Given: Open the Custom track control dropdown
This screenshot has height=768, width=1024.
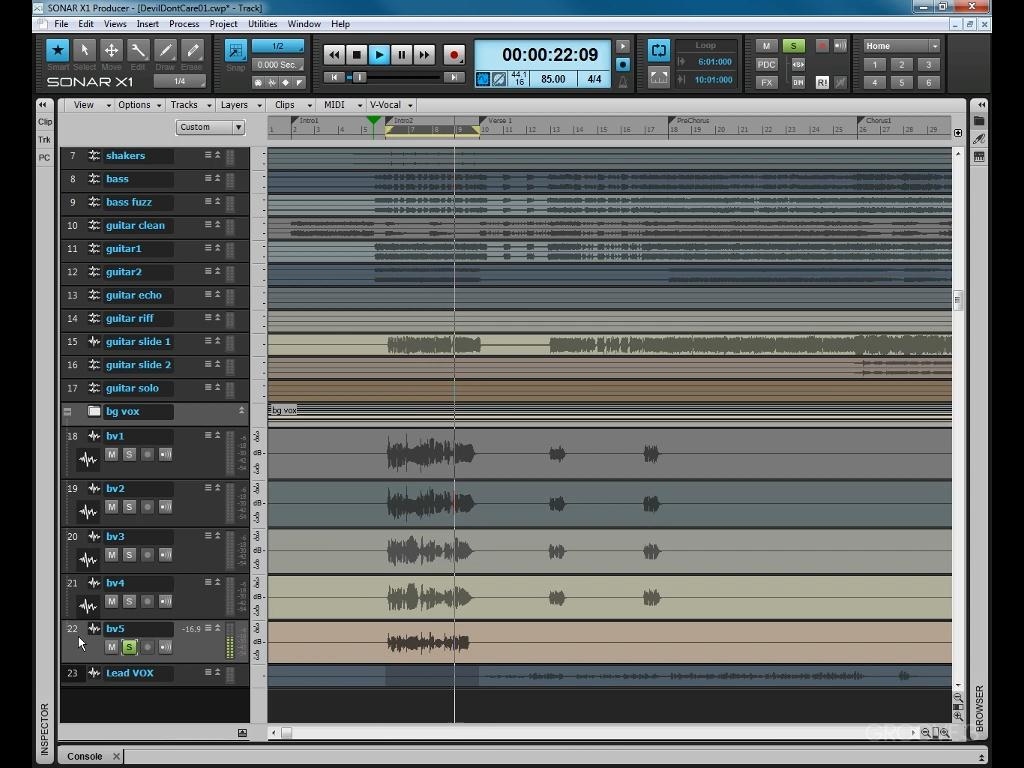Looking at the screenshot, I should [x=210, y=127].
